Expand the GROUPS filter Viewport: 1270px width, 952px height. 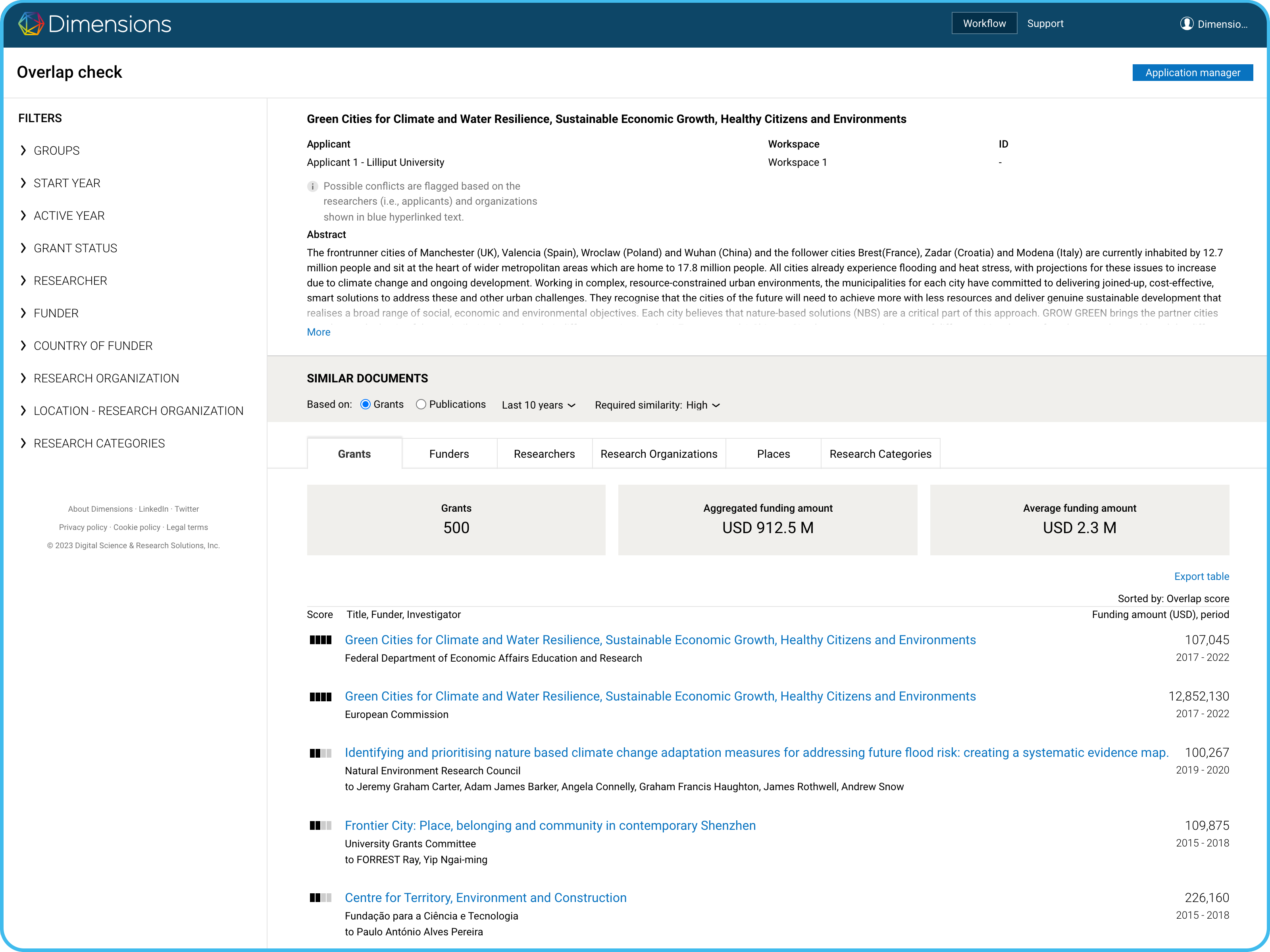click(56, 150)
